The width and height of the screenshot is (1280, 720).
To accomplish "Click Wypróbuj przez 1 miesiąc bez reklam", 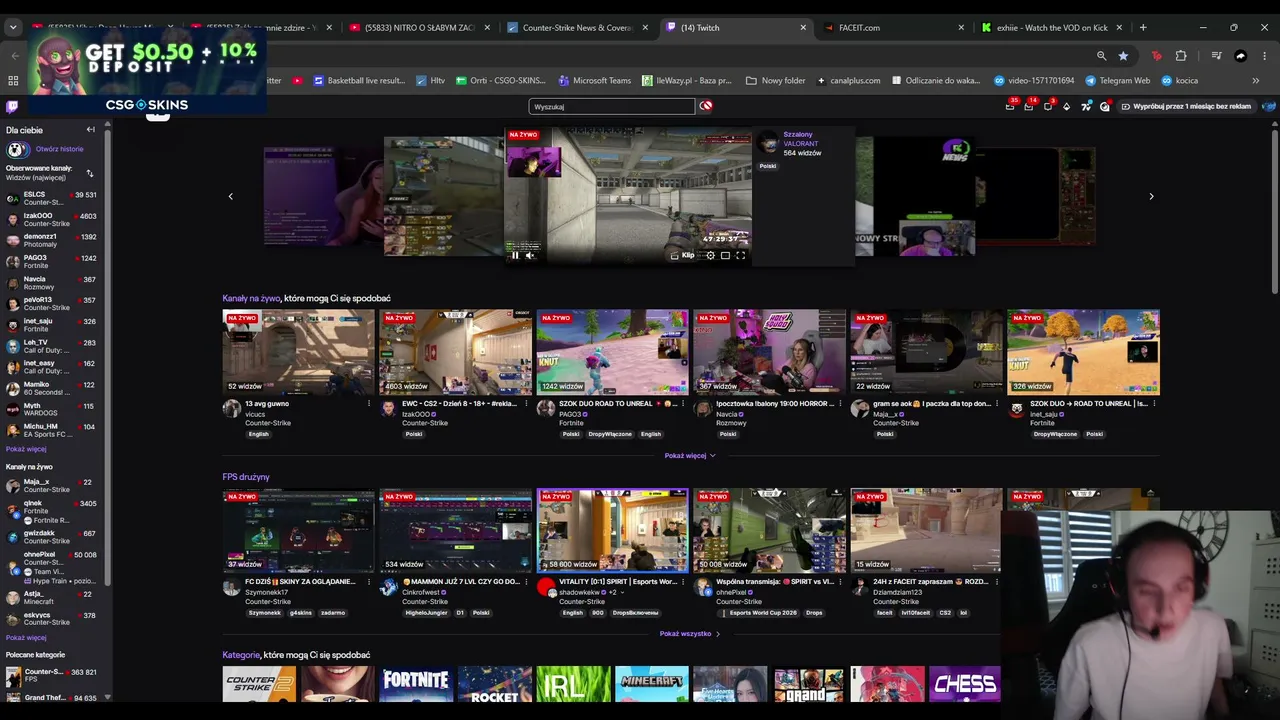I will (1186, 106).
